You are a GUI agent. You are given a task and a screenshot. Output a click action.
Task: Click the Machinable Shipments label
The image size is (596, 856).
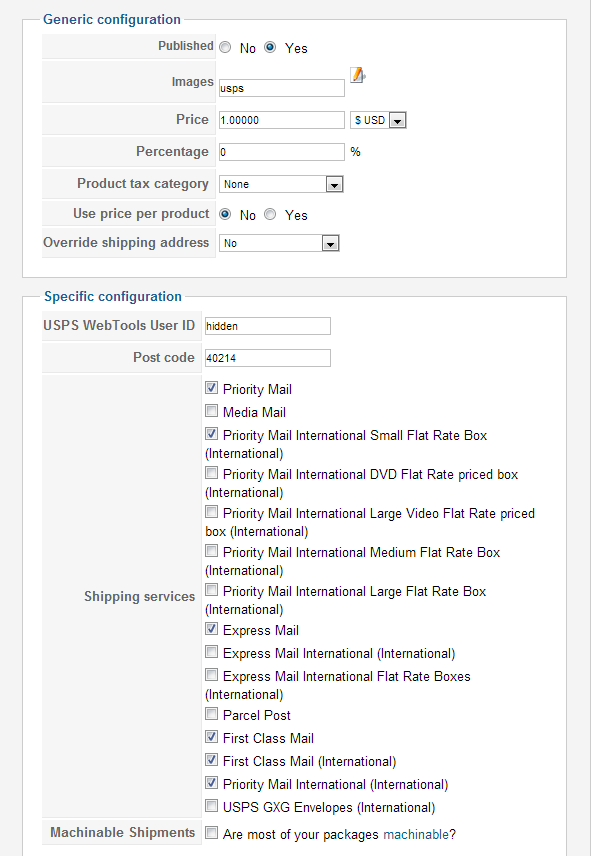pos(123,833)
